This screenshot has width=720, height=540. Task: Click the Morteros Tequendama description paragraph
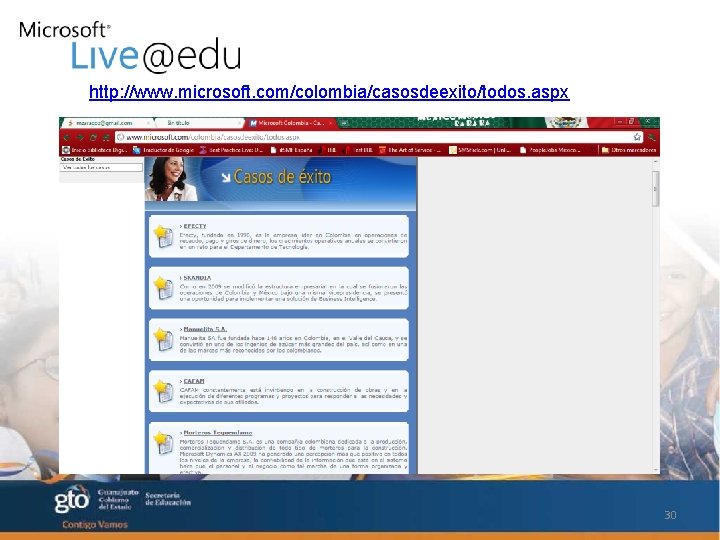tap(293, 456)
